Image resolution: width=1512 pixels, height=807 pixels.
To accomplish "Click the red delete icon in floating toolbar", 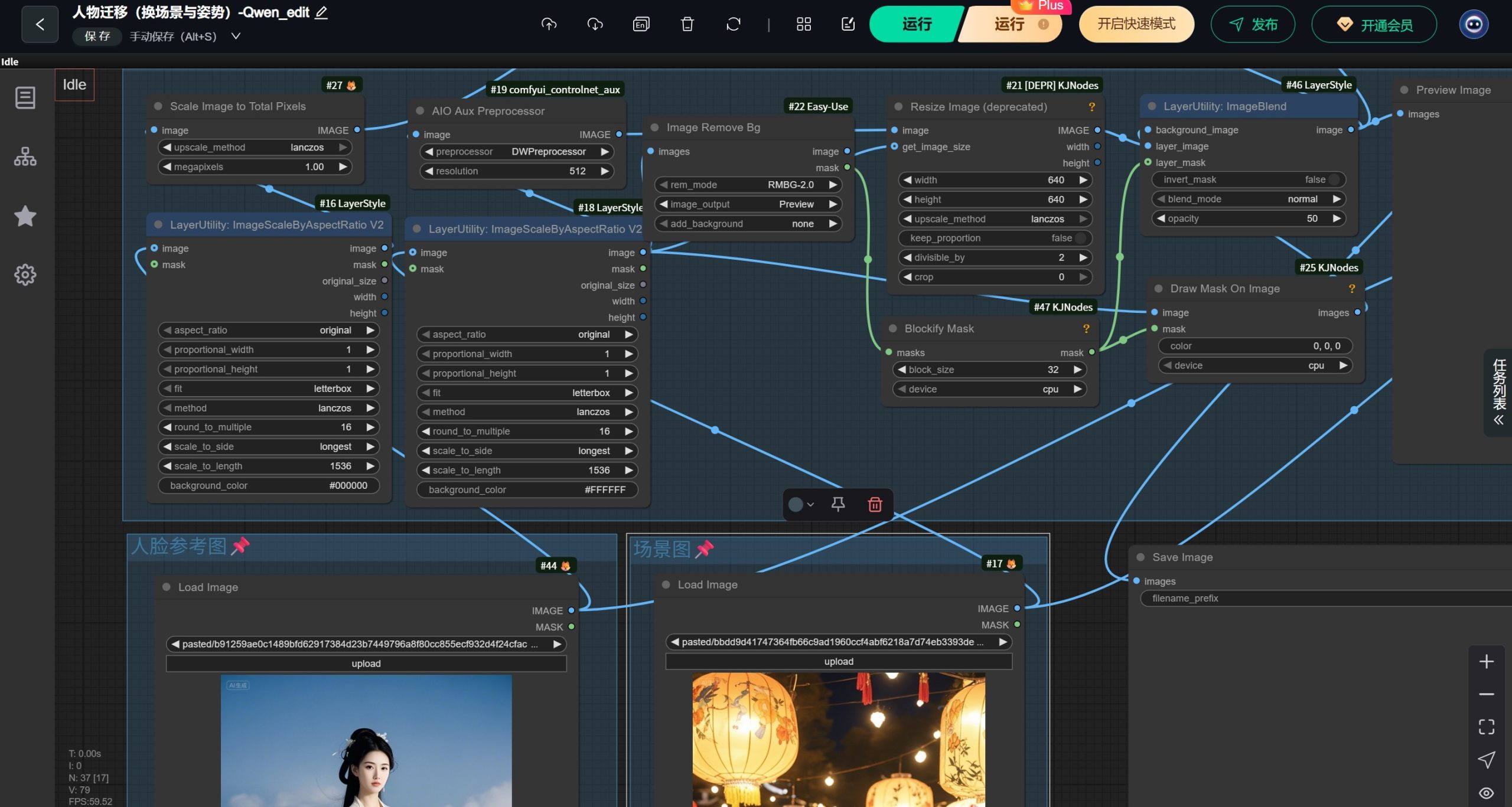I will click(x=875, y=504).
